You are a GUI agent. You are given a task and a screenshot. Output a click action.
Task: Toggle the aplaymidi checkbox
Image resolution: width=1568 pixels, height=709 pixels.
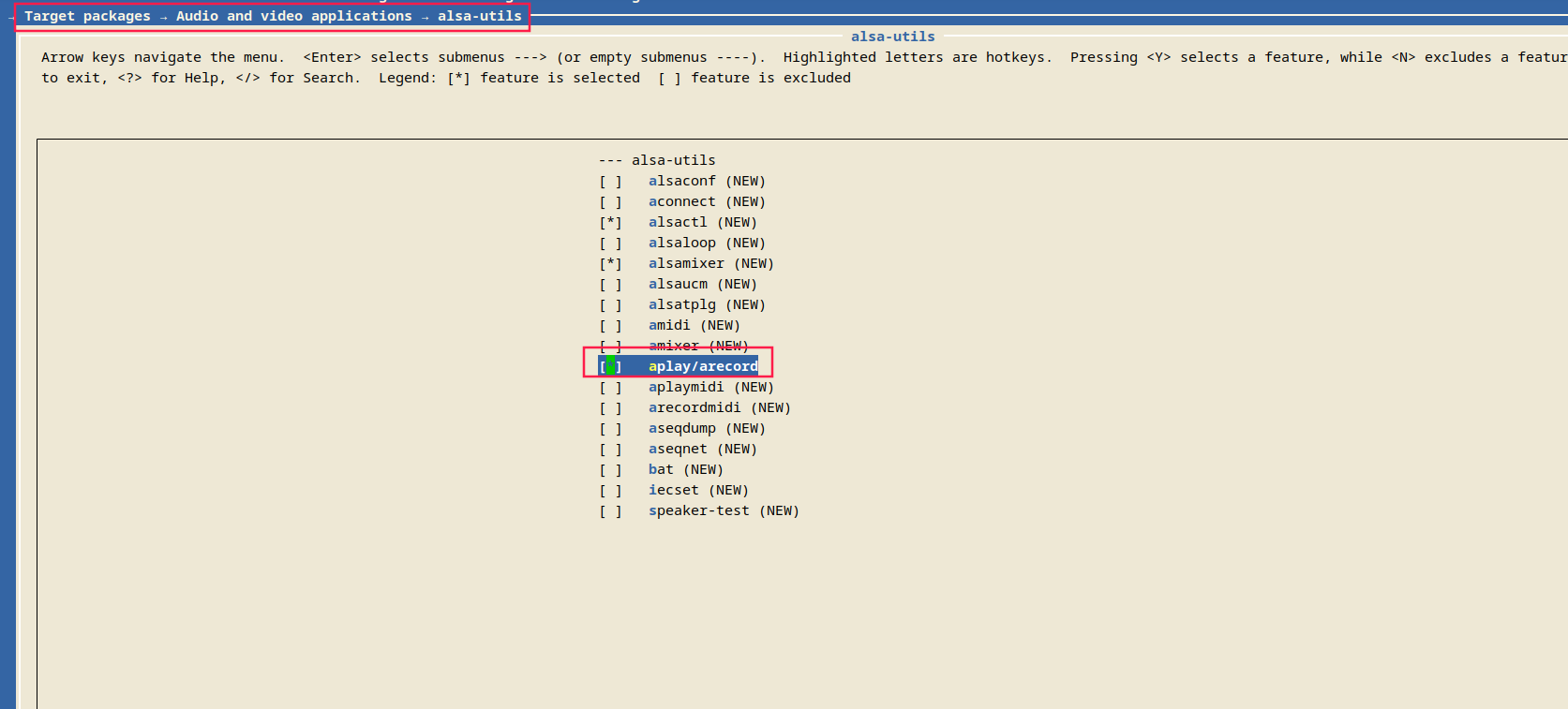[610, 387]
